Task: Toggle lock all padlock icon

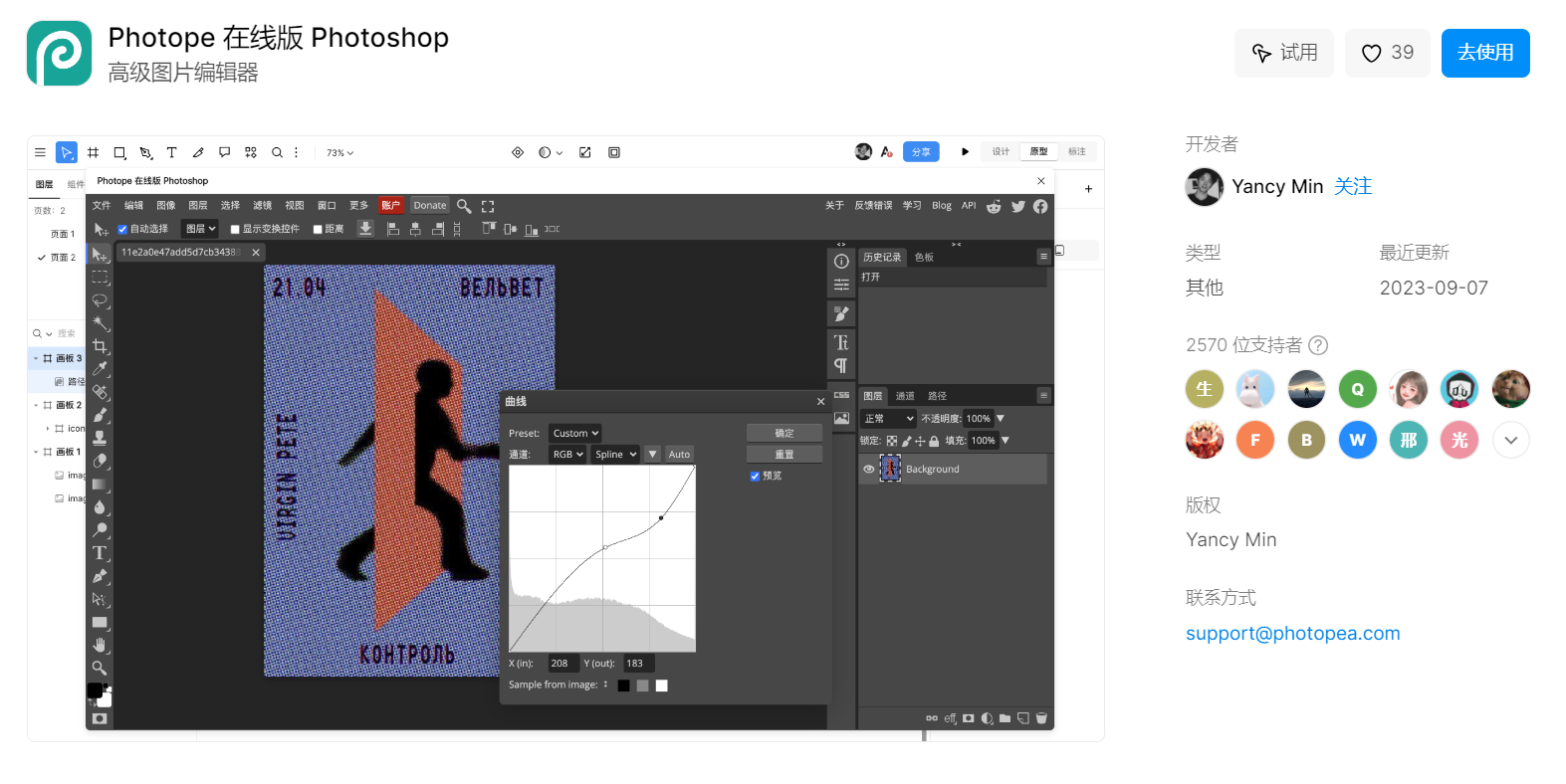Action: coord(934,441)
